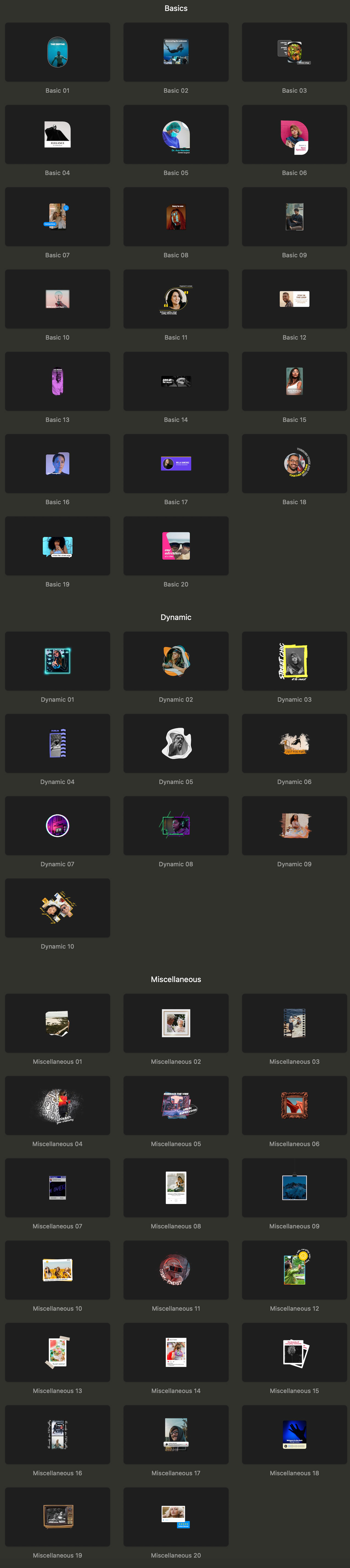Select the Basic 02 template thumbnail
Screen dimensions: 350x1568
[x=176, y=52]
